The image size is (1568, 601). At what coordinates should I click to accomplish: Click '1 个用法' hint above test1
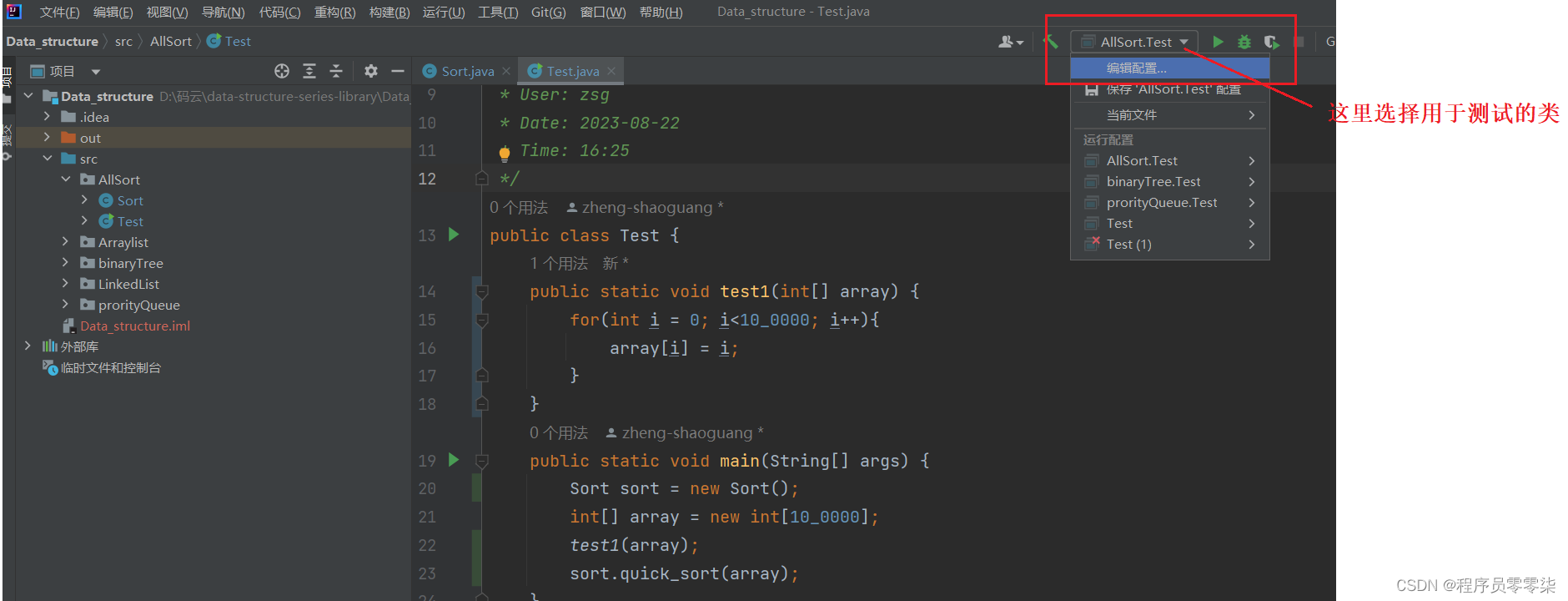559,263
